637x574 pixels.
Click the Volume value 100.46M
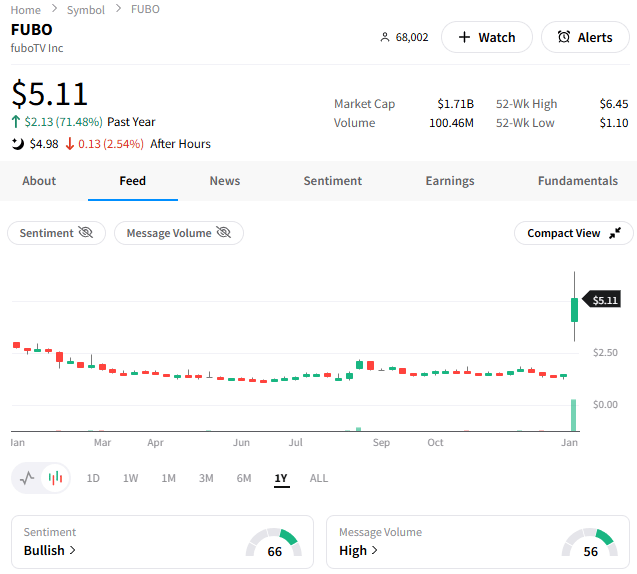tap(451, 123)
